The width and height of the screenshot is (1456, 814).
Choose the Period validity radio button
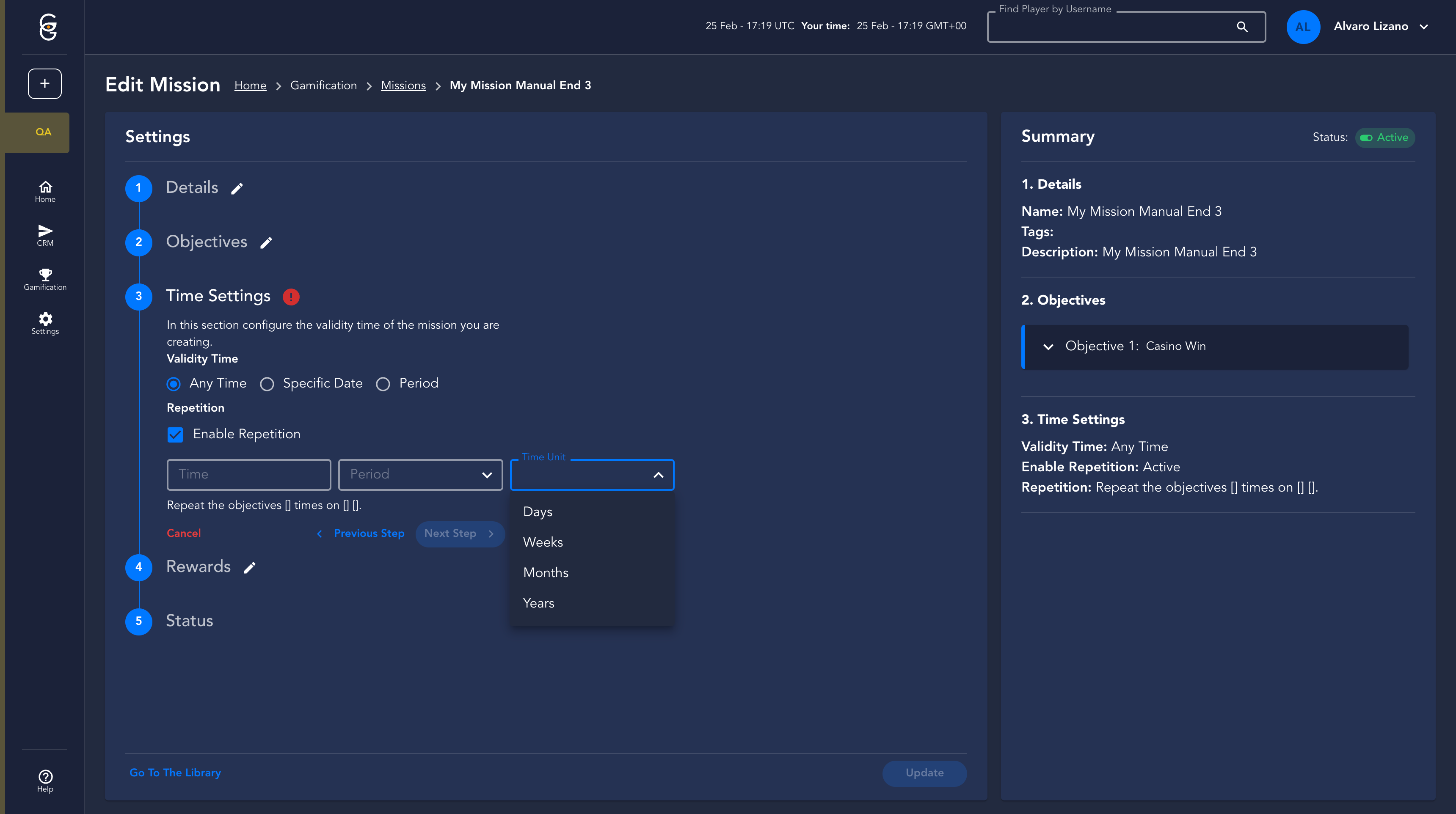pyautogui.click(x=383, y=384)
